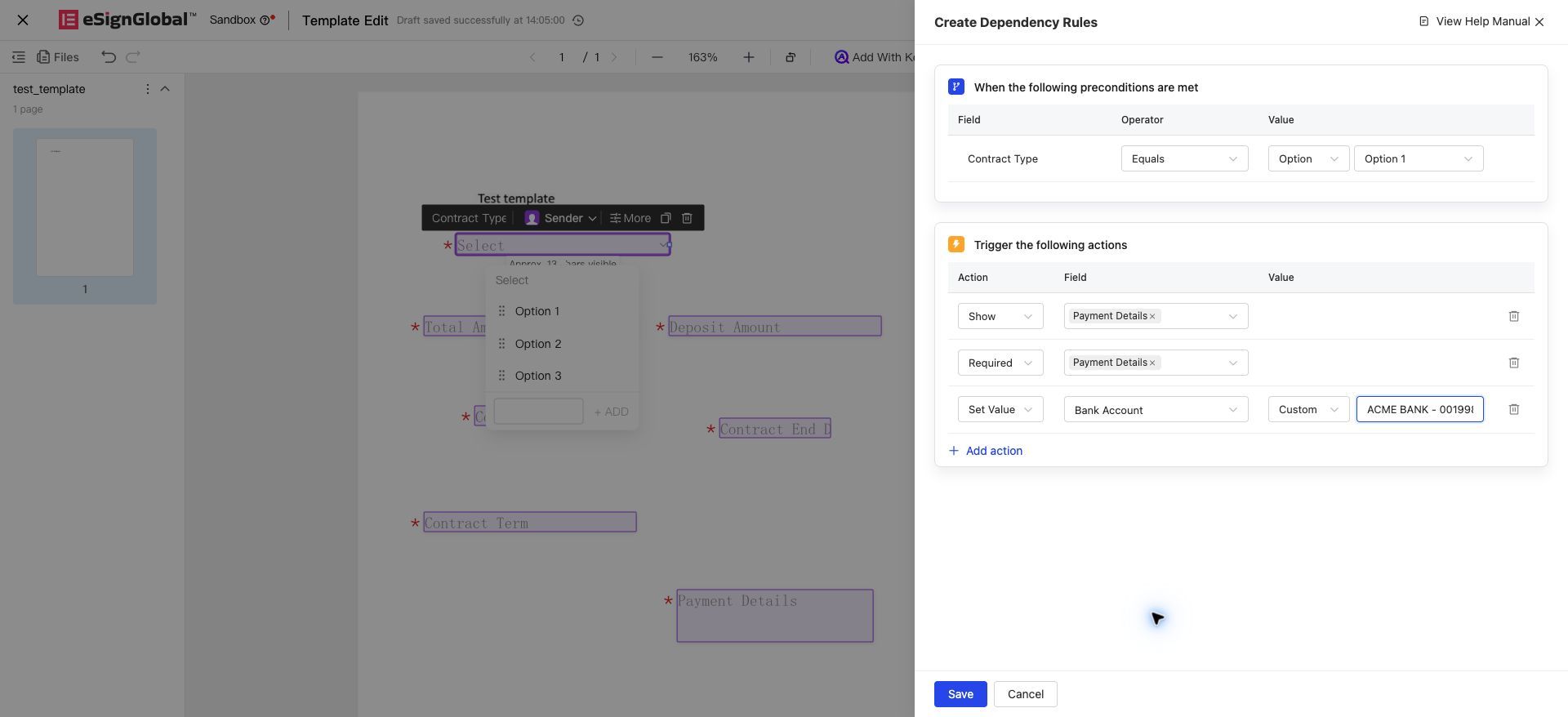Remove Payment Details tag in Show row

1152,316
